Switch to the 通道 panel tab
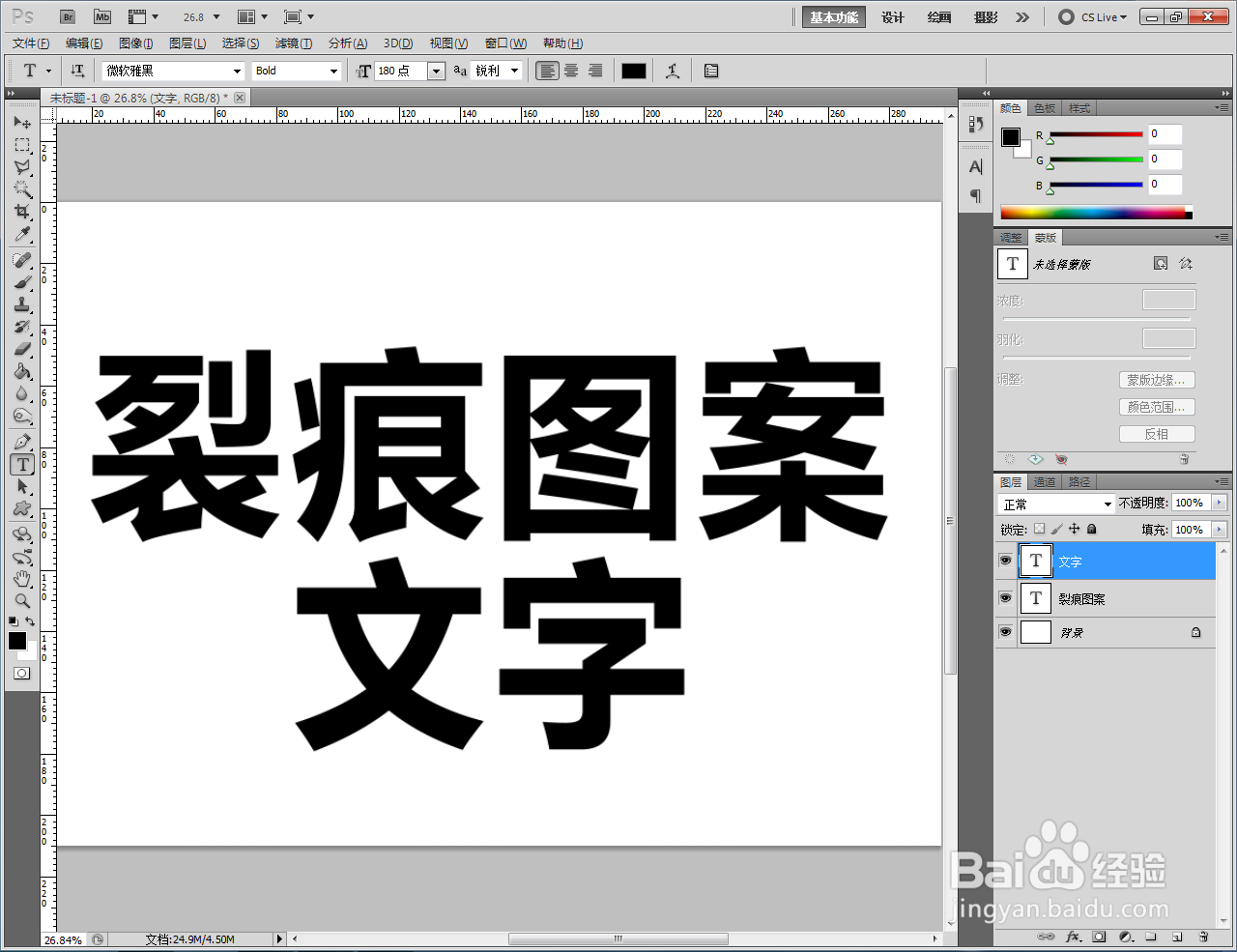This screenshot has height=952, width=1237. [x=1044, y=481]
